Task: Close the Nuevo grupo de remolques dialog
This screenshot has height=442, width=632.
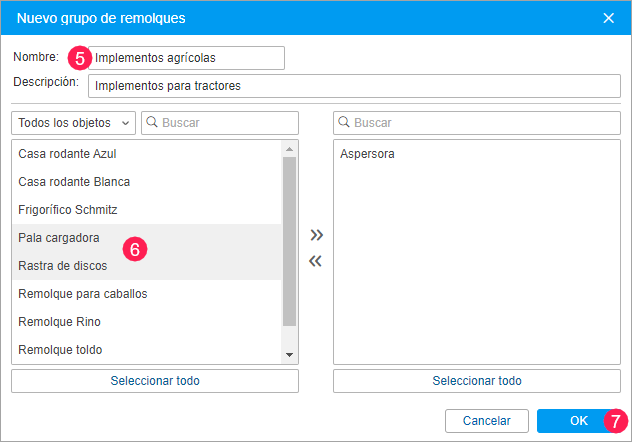Action: 609,17
